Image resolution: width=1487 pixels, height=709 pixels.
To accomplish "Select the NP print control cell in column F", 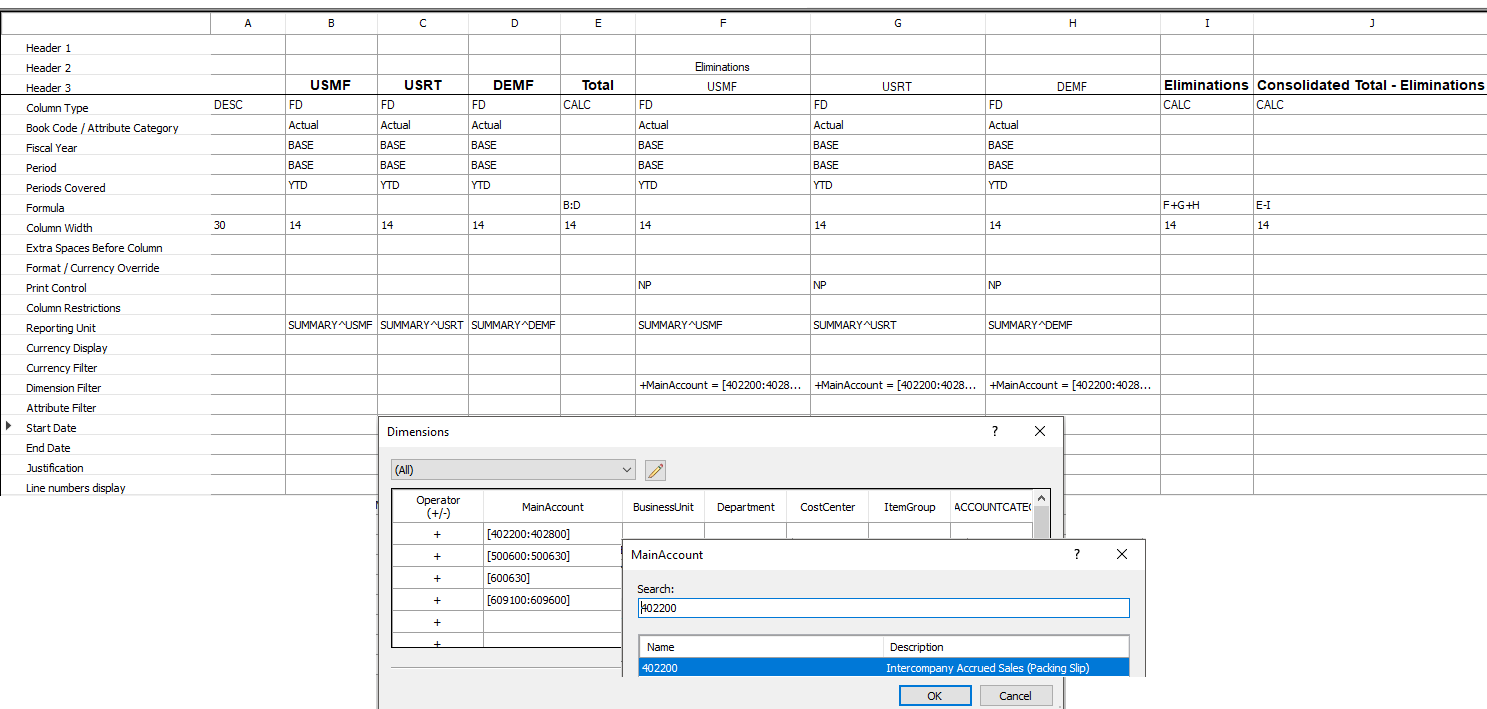I will coord(723,285).
